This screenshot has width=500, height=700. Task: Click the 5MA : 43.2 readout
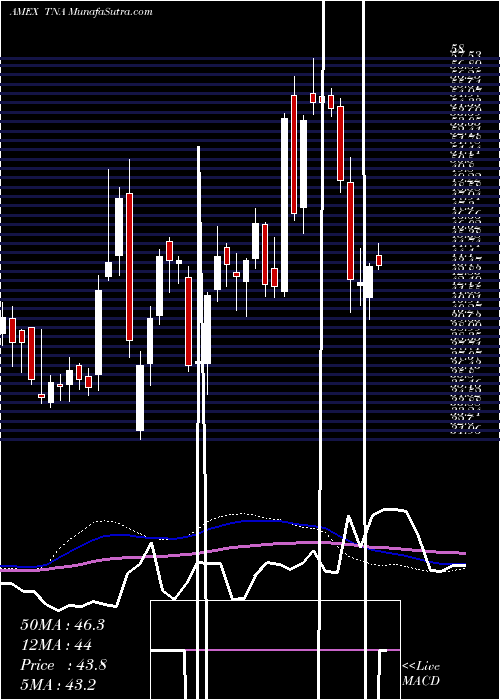point(58,684)
